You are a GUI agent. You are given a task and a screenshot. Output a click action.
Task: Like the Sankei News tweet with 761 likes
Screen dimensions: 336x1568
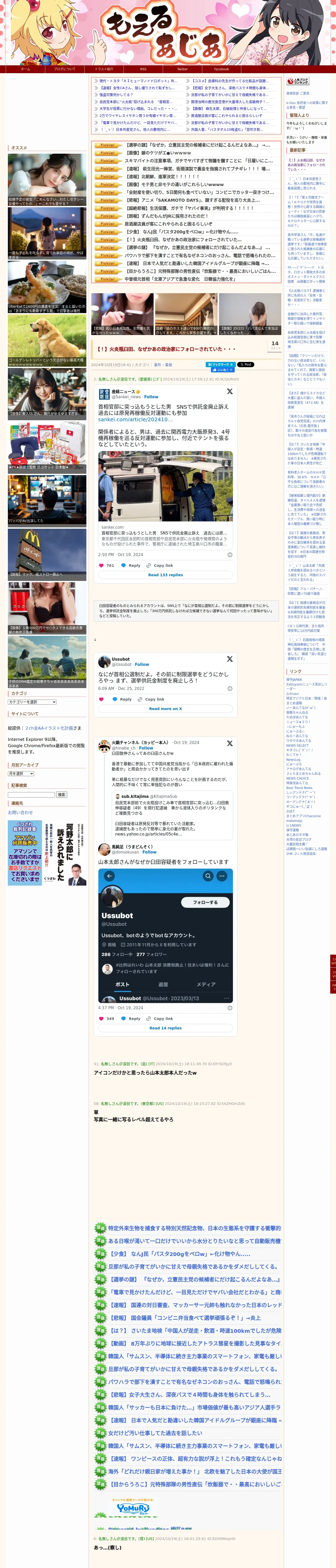106,566
